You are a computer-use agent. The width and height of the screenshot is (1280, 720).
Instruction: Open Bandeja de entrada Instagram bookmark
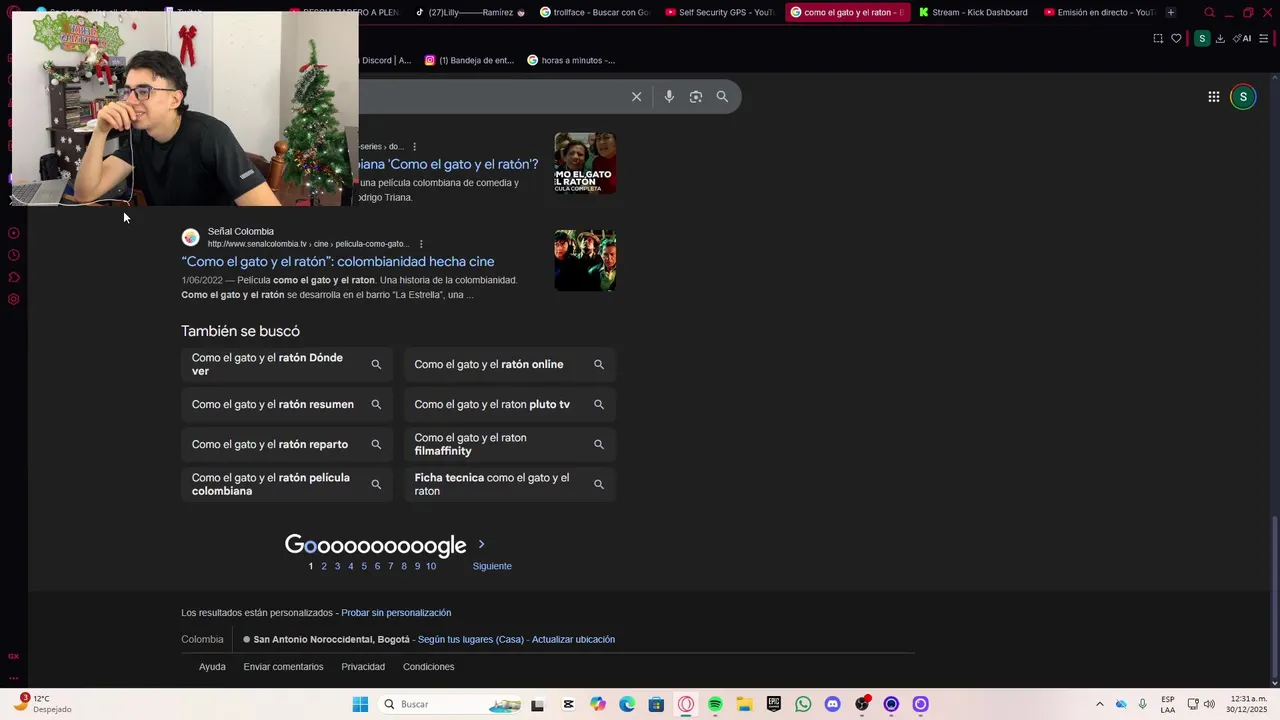pos(469,60)
